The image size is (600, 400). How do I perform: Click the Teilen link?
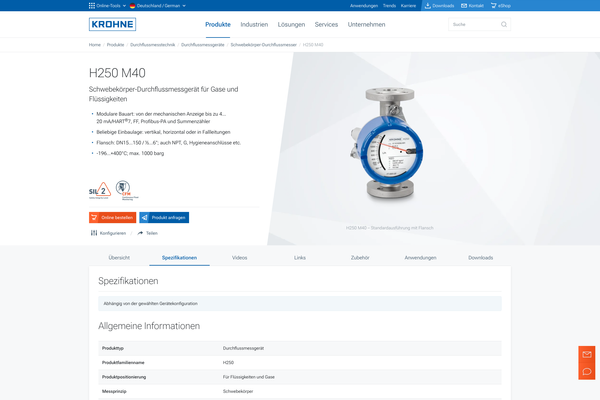pyautogui.click(x=152, y=233)
